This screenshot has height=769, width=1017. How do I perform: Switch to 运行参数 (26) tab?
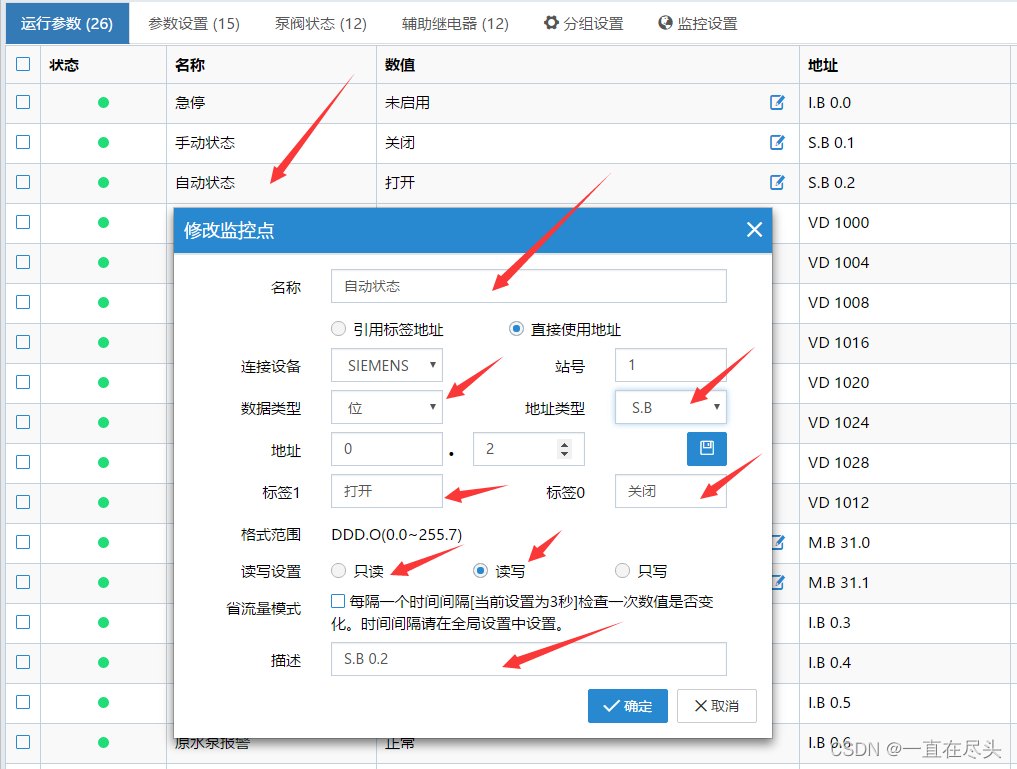[67, 23]
